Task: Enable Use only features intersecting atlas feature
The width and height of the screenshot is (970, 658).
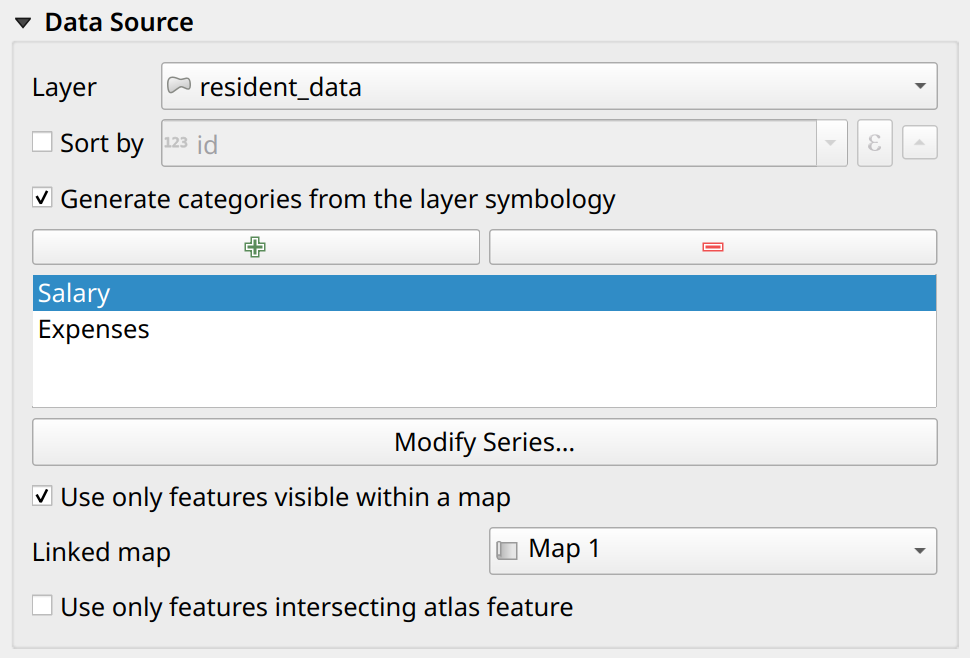Action: point(42,605)
